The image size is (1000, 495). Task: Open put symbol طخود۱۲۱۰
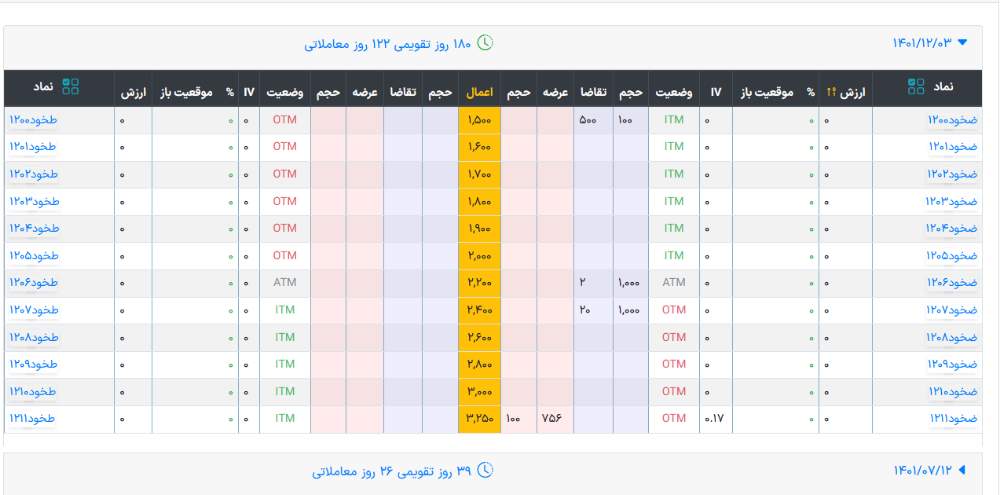(33, 392)
